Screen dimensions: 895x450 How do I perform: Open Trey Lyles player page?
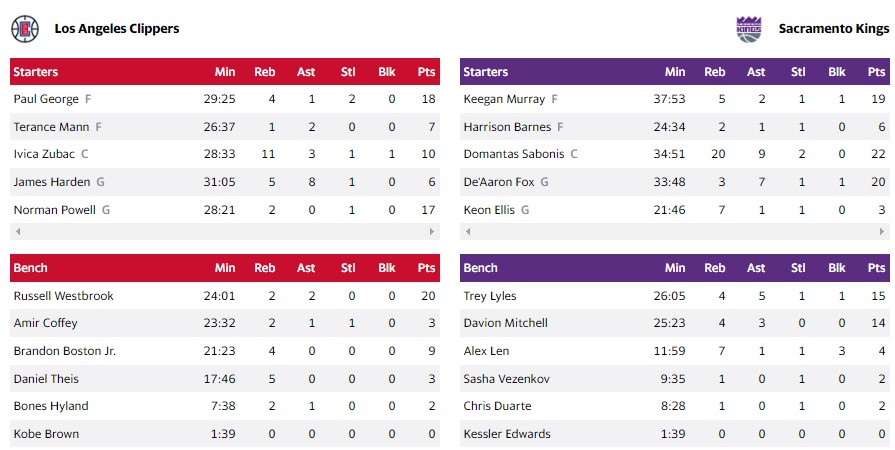(490, 296)
